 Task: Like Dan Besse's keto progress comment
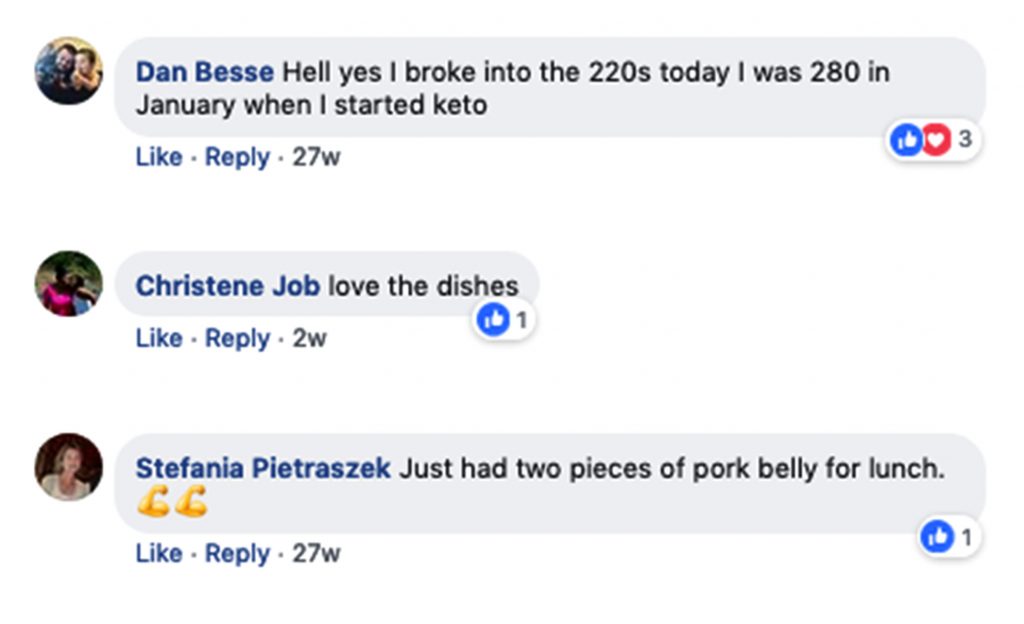coord(158,157)
